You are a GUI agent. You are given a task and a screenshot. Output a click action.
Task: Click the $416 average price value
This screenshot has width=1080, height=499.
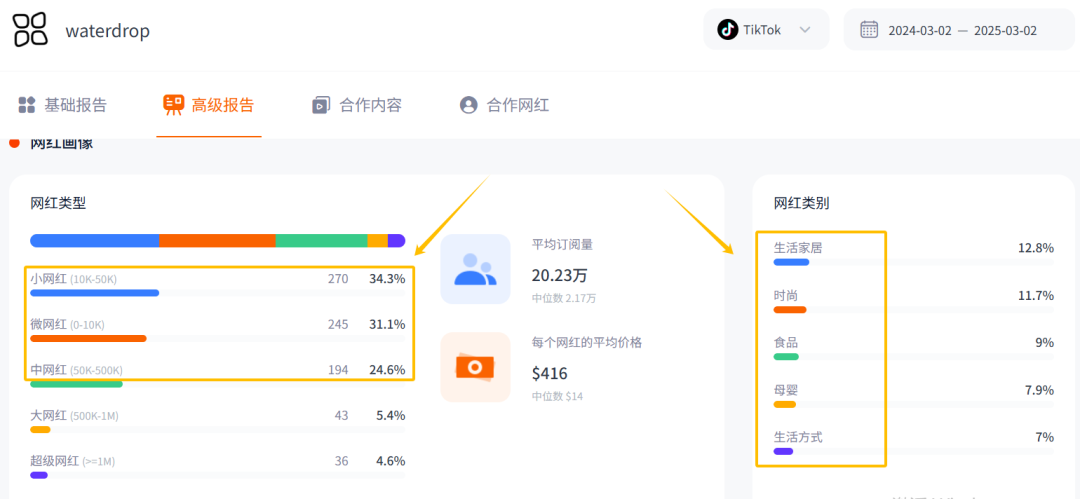[x=550, y=374]
